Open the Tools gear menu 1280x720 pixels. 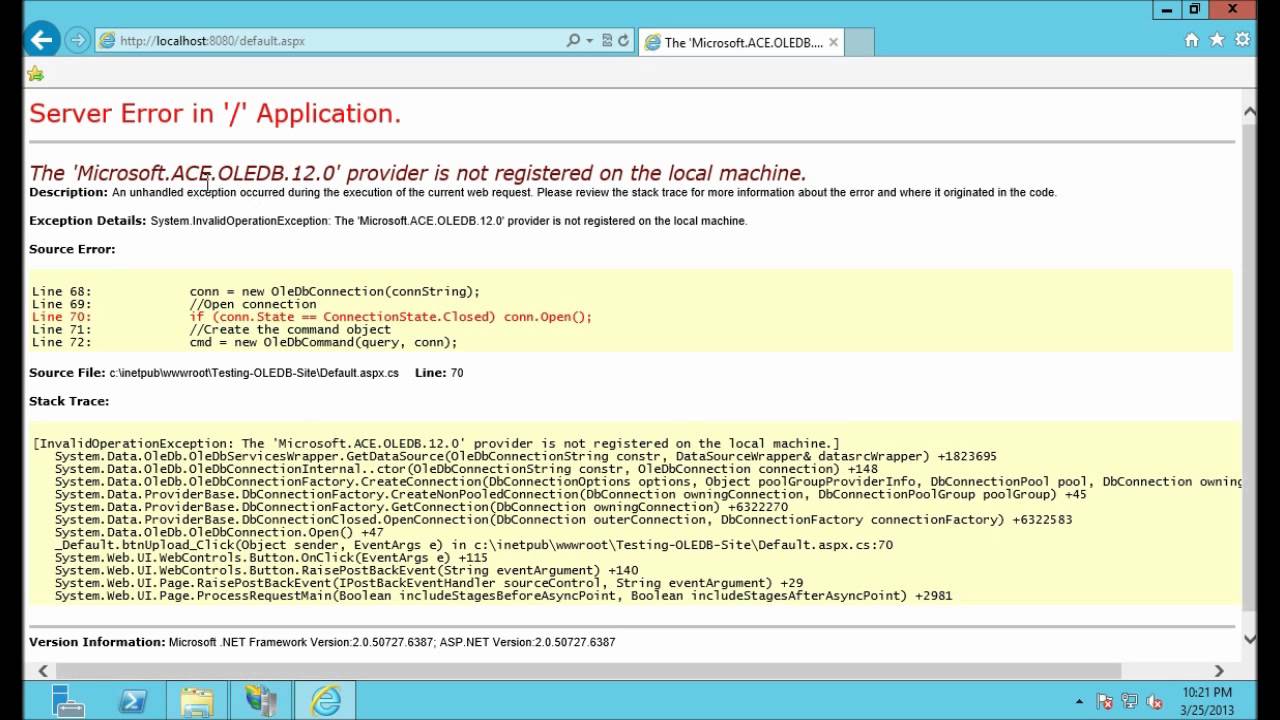point(1242,40)
